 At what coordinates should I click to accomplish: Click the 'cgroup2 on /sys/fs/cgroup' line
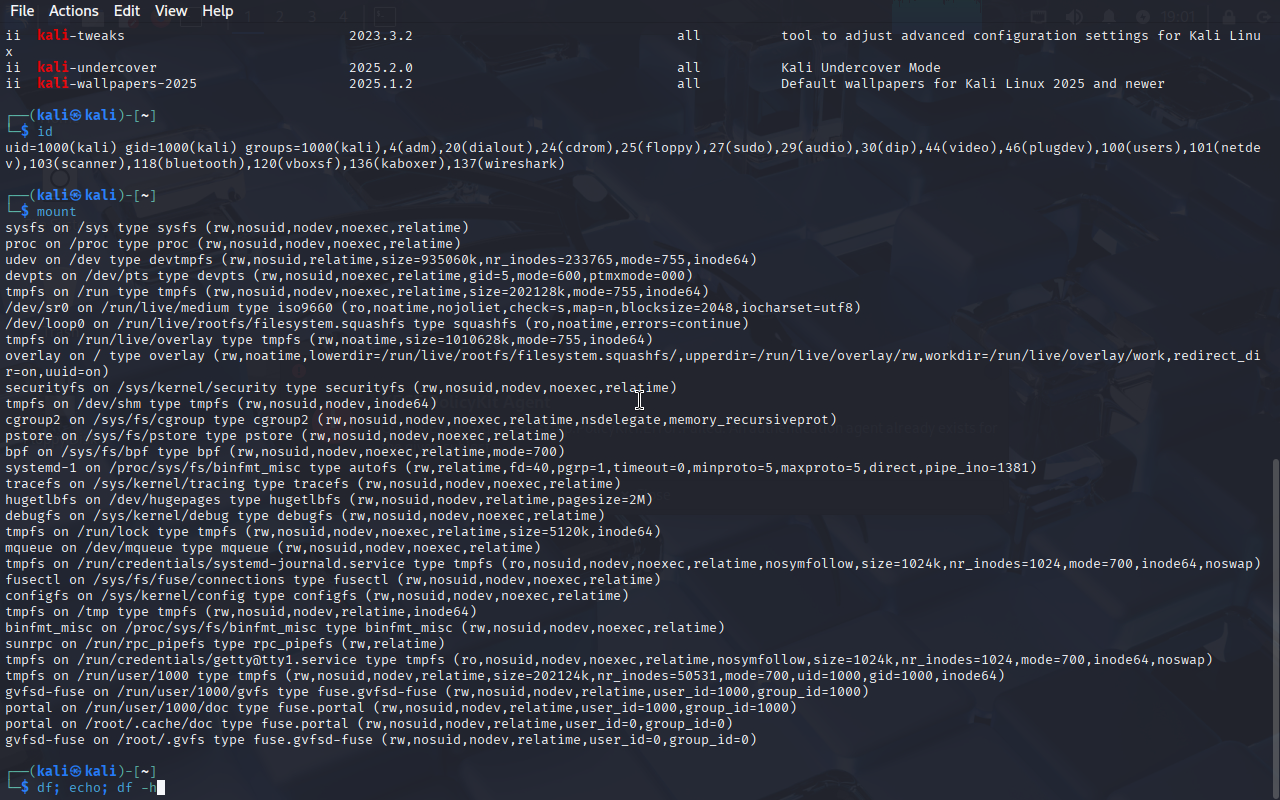(x=421, y=420)
